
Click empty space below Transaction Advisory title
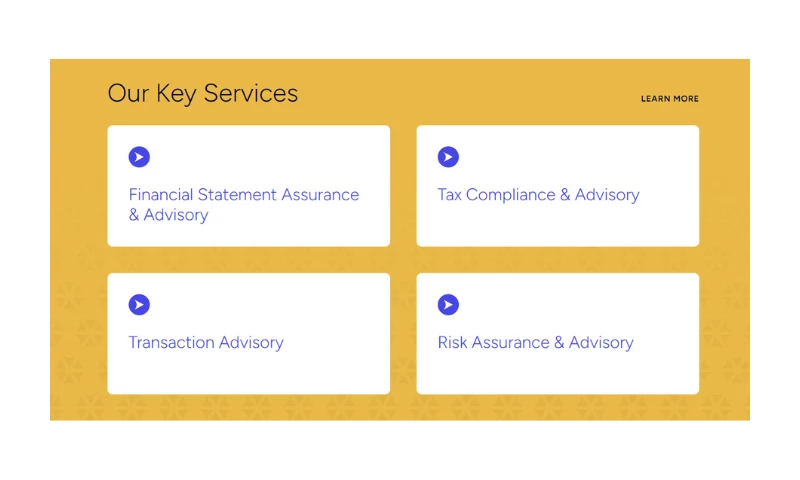[248, 374]
